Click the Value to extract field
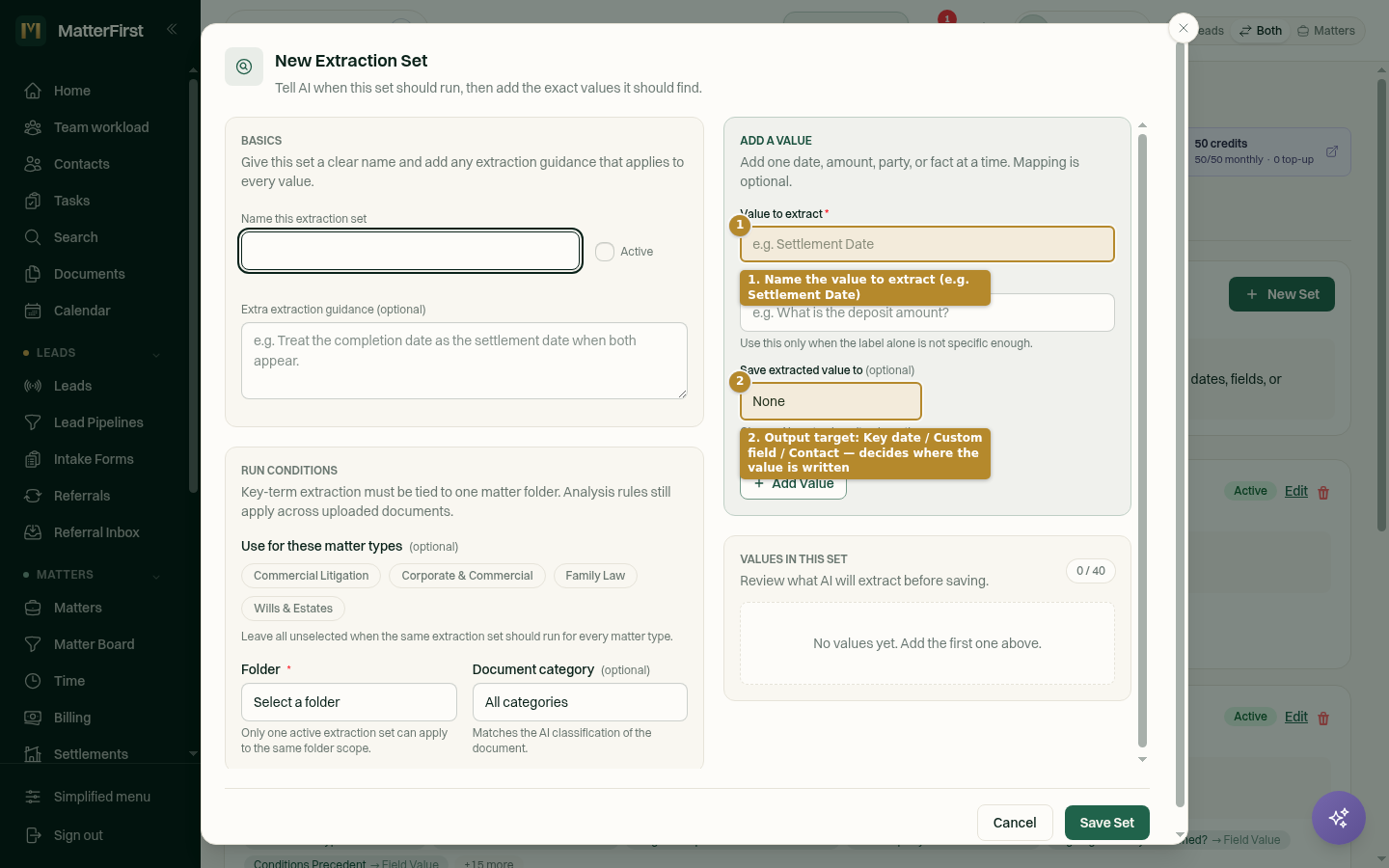 (x=927, y=244)
